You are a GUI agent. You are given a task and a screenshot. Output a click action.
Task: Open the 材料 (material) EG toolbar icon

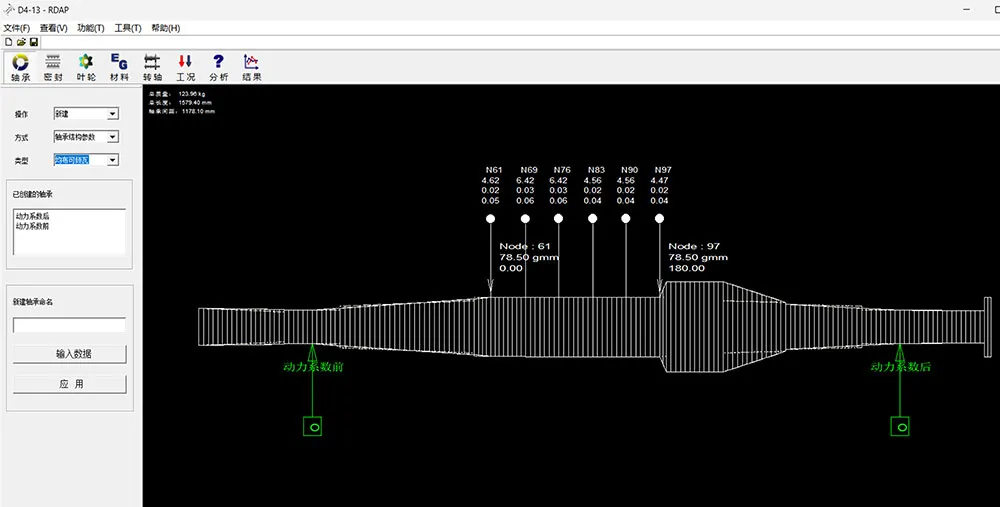119,67
